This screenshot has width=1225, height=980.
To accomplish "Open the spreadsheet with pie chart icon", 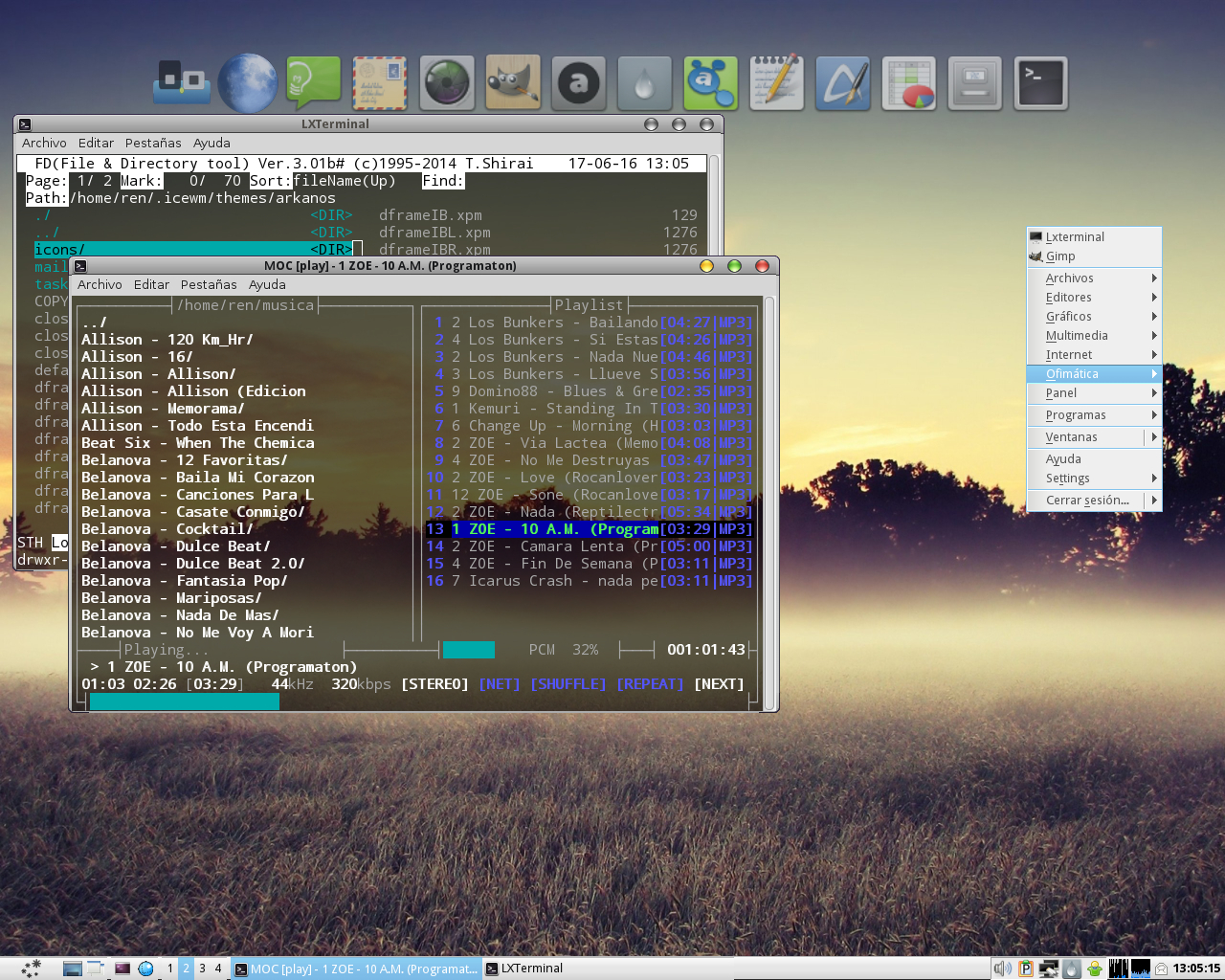I will (x=908, y=83).
